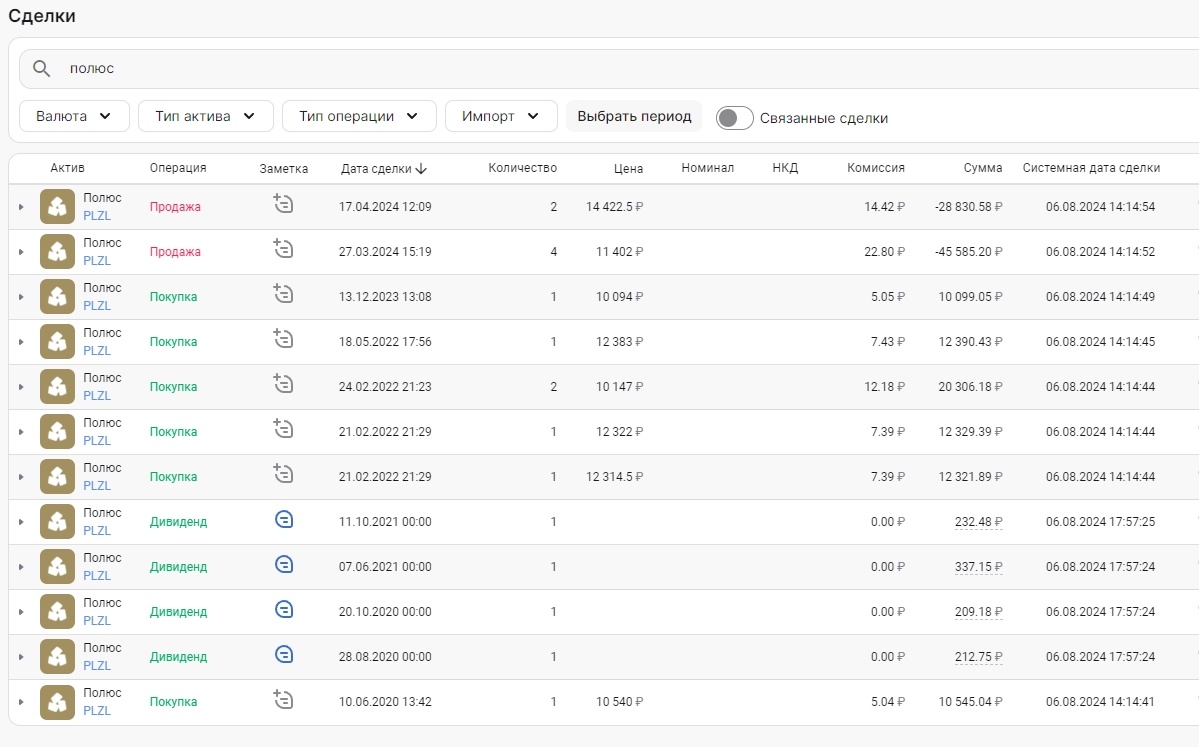The height and width of the screenshot is (747, 1199).
Task: Open PLZL ticker link in 07.06.2021 row
Action: 97,576
